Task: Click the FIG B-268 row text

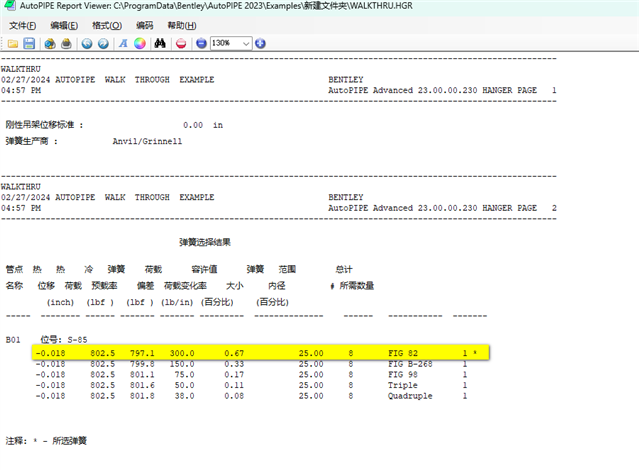Action: coord(413,365)
